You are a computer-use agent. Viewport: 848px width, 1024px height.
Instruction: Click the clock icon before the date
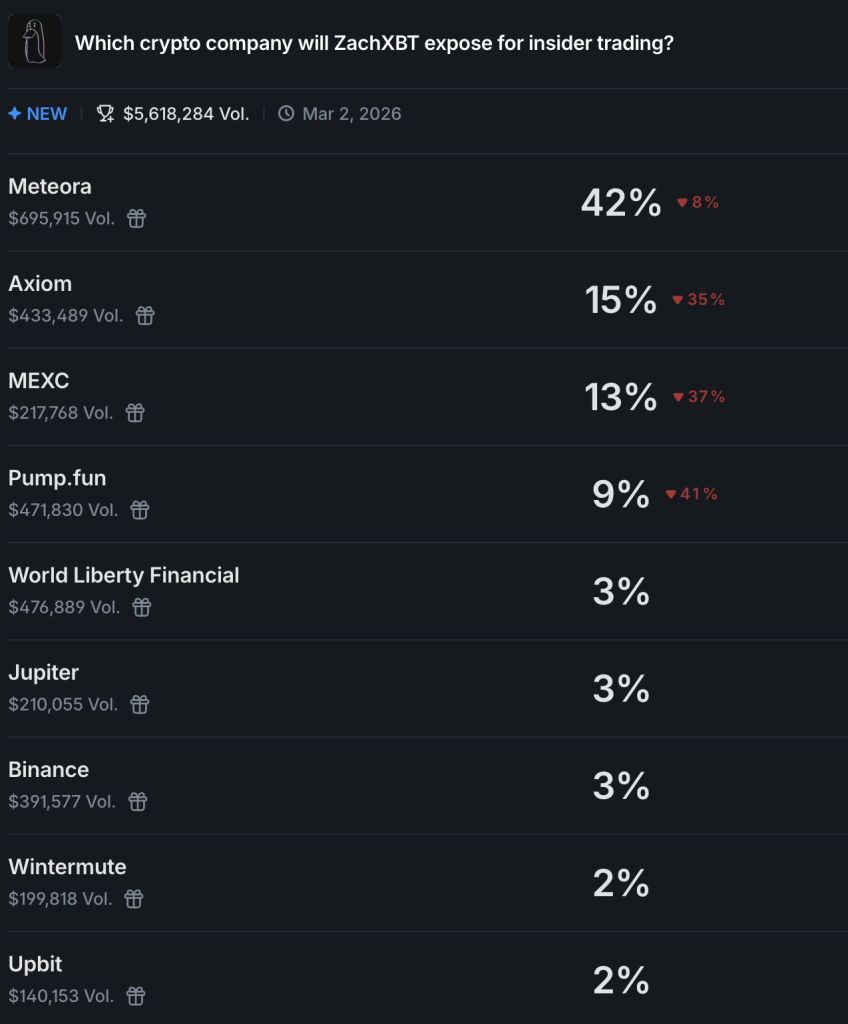[x=285, y=113]
